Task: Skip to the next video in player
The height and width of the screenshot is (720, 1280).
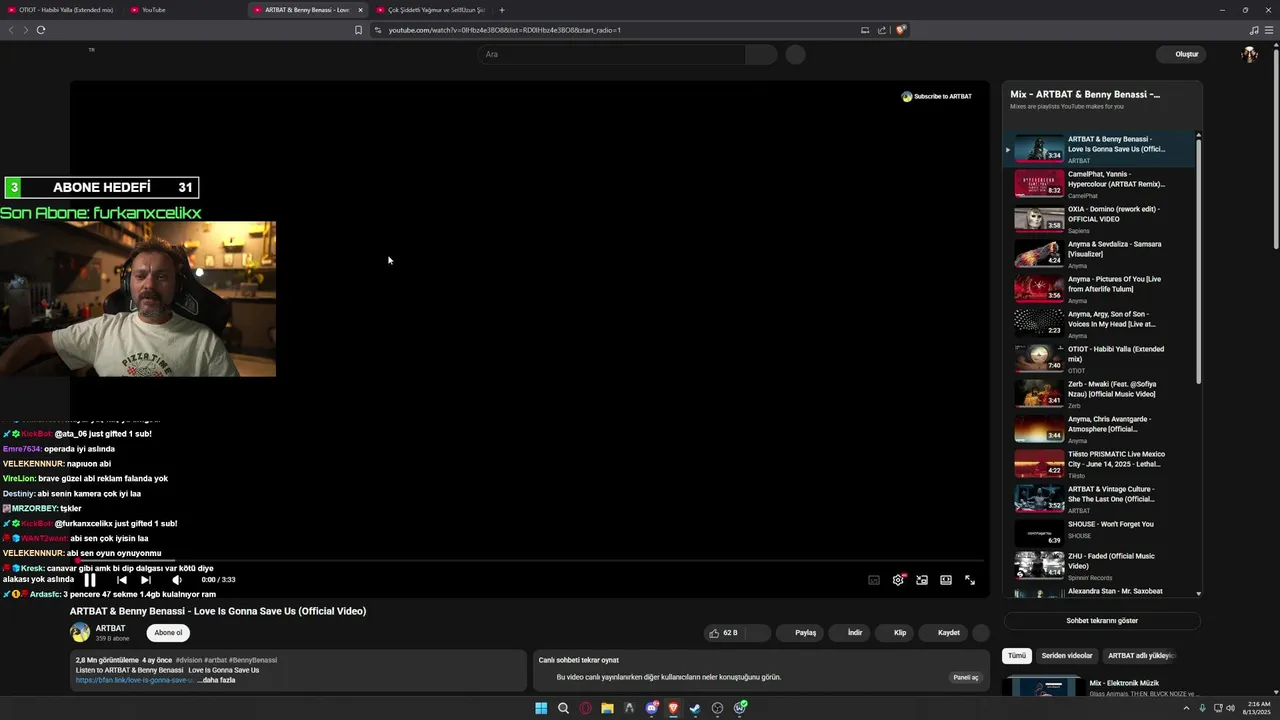Action: 146,580
